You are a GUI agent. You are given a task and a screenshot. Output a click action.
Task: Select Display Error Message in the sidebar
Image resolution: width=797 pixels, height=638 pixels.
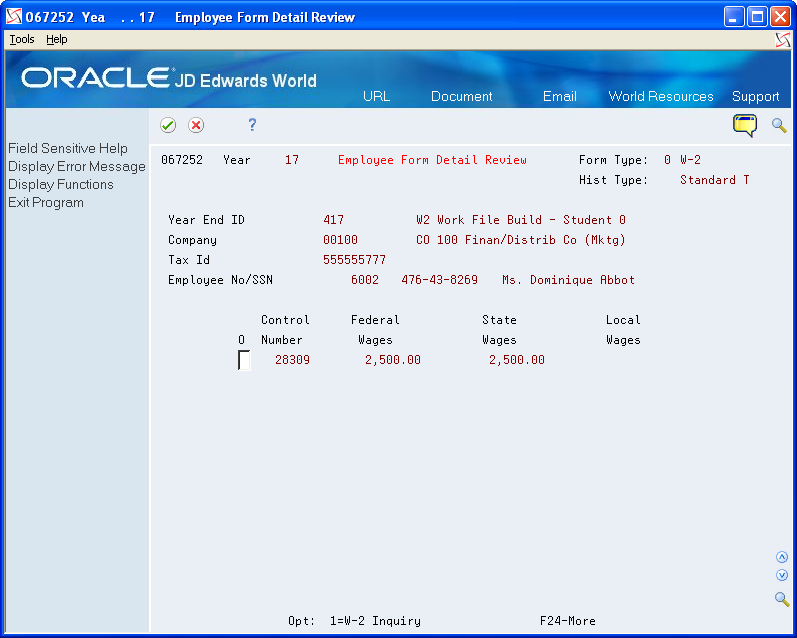click(x=77, y=167)
